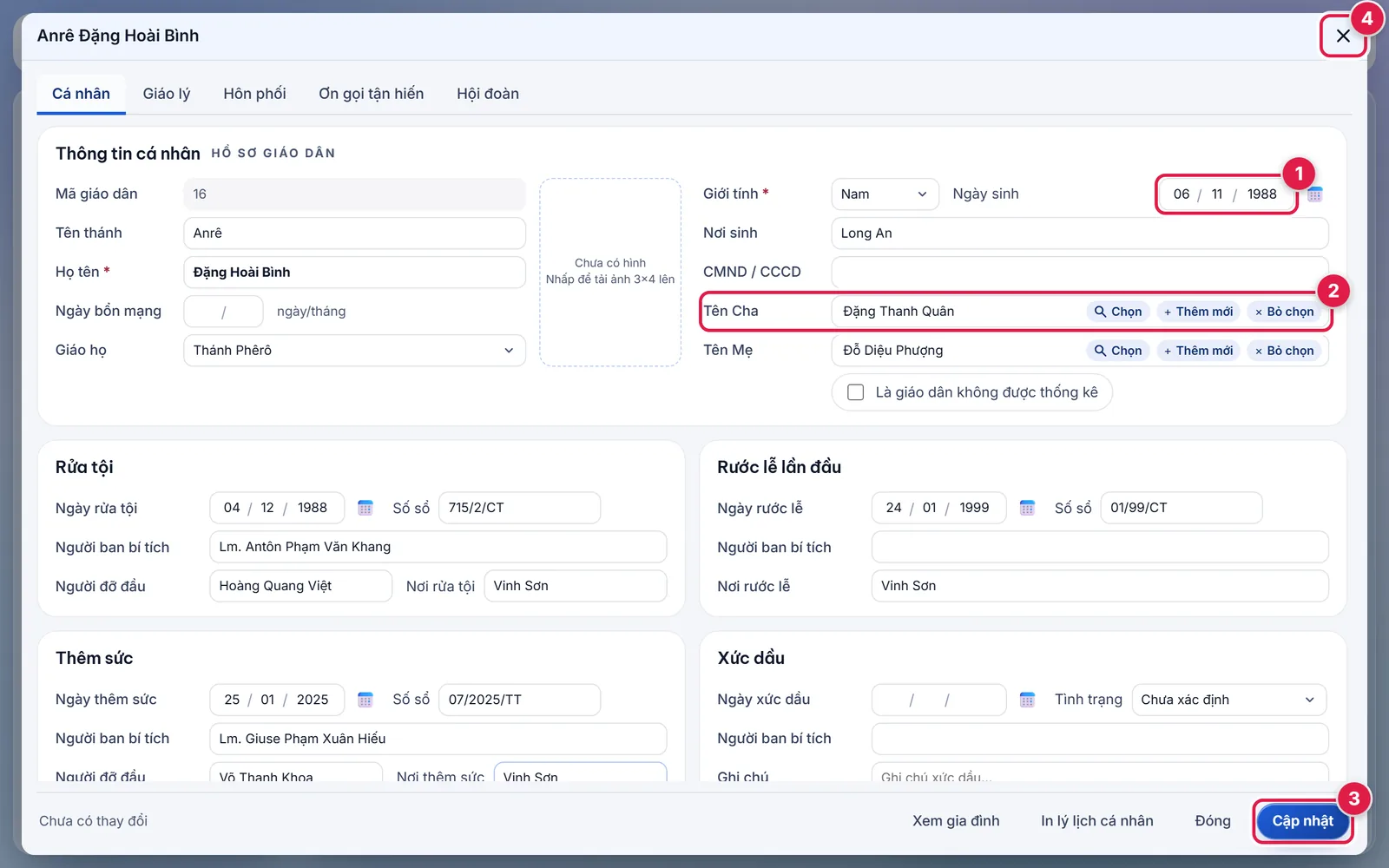
Task: Open calendar picker for Ngày rửa tội
Action: (365, 508)
